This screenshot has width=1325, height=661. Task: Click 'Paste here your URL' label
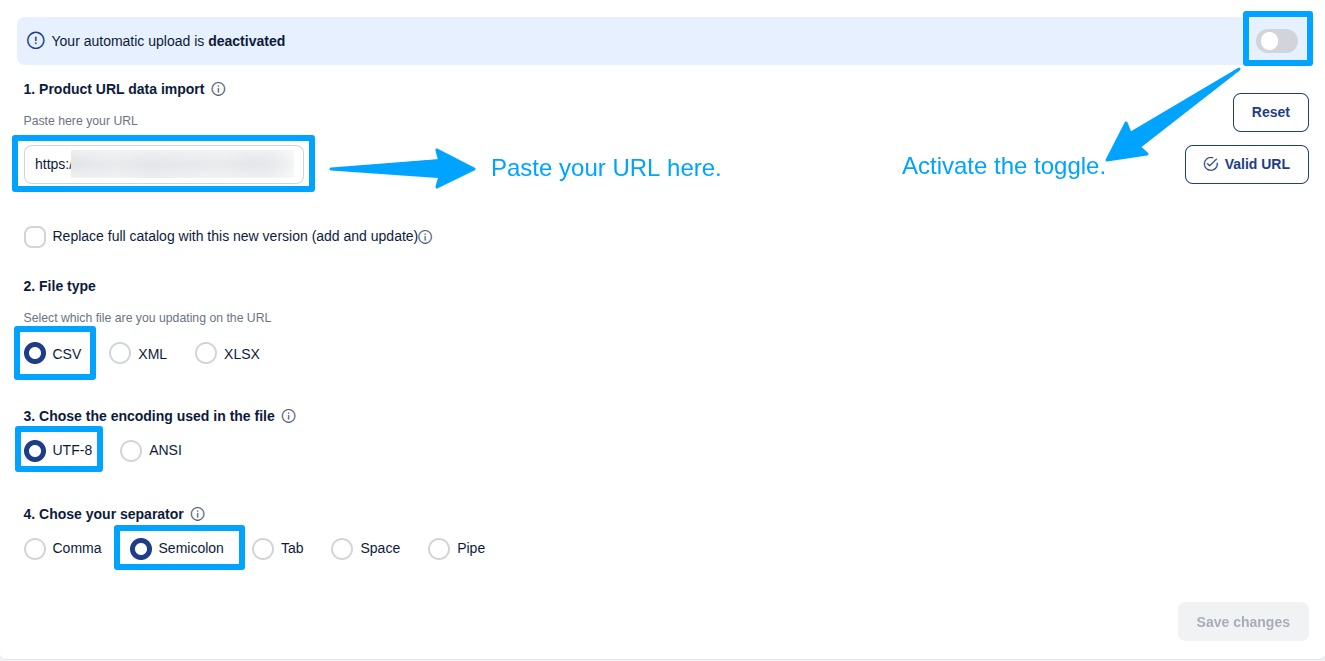click(81, 121)
